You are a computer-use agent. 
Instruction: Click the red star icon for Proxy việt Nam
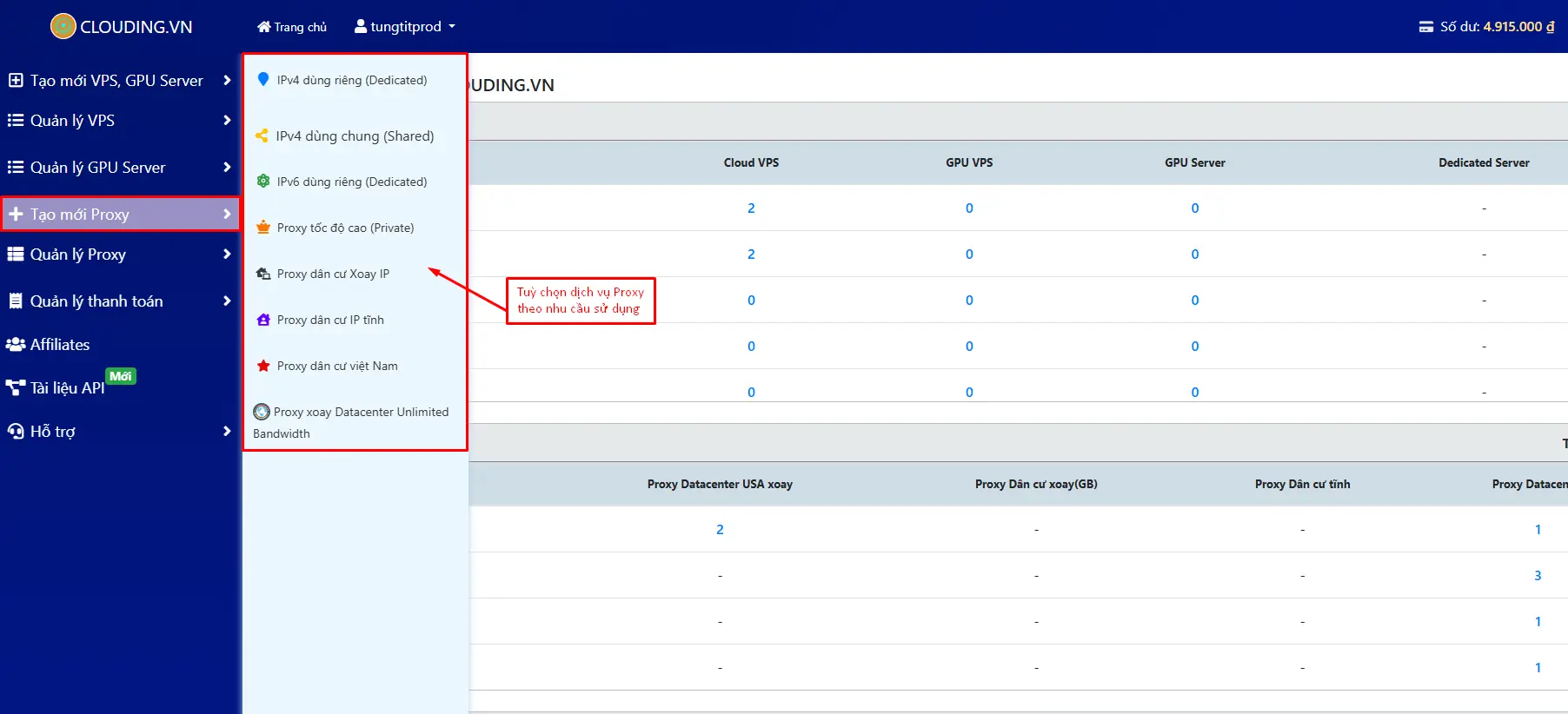[263, 366]
